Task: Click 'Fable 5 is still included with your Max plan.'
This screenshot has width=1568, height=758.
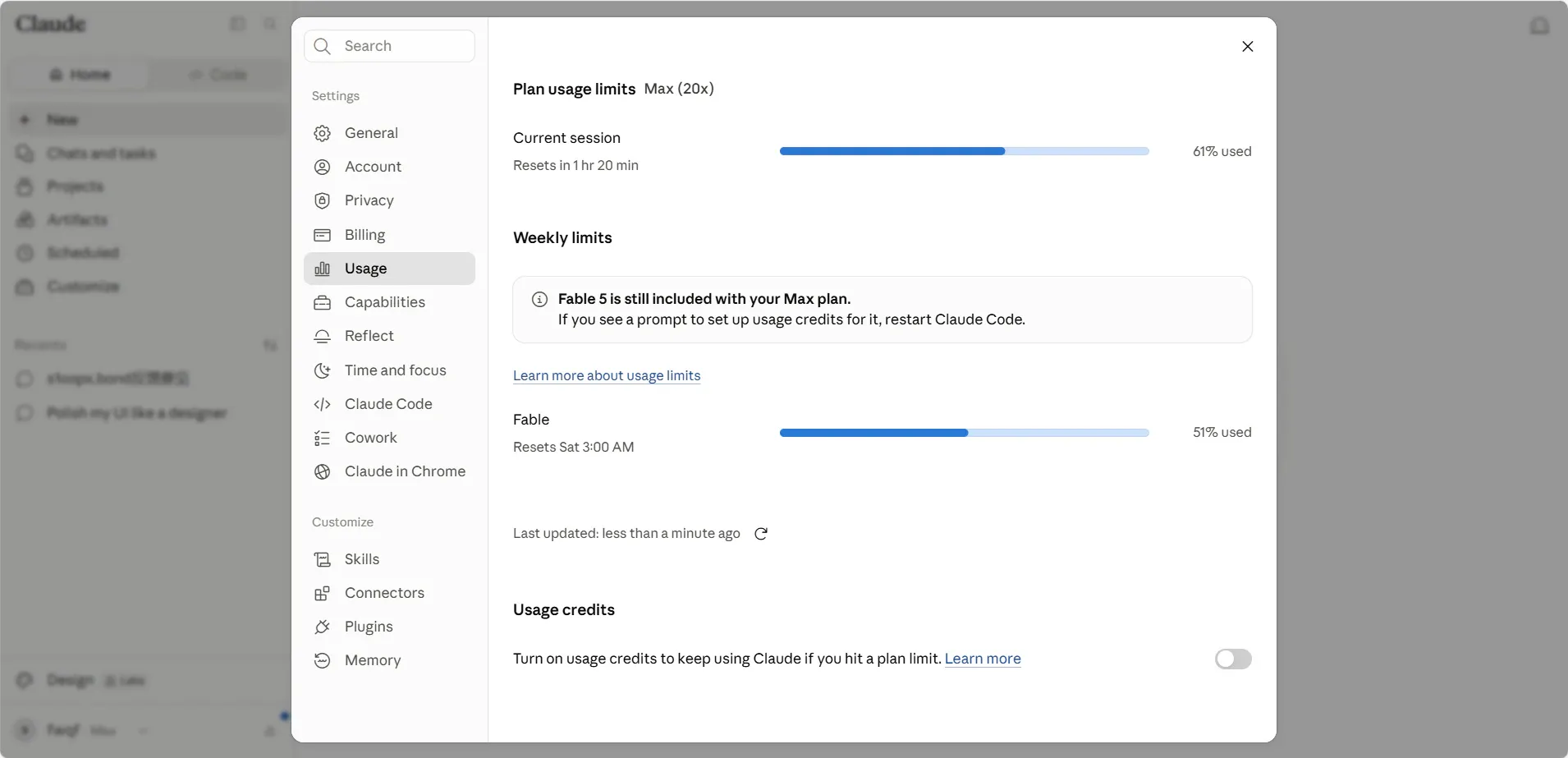Action: 704,299
